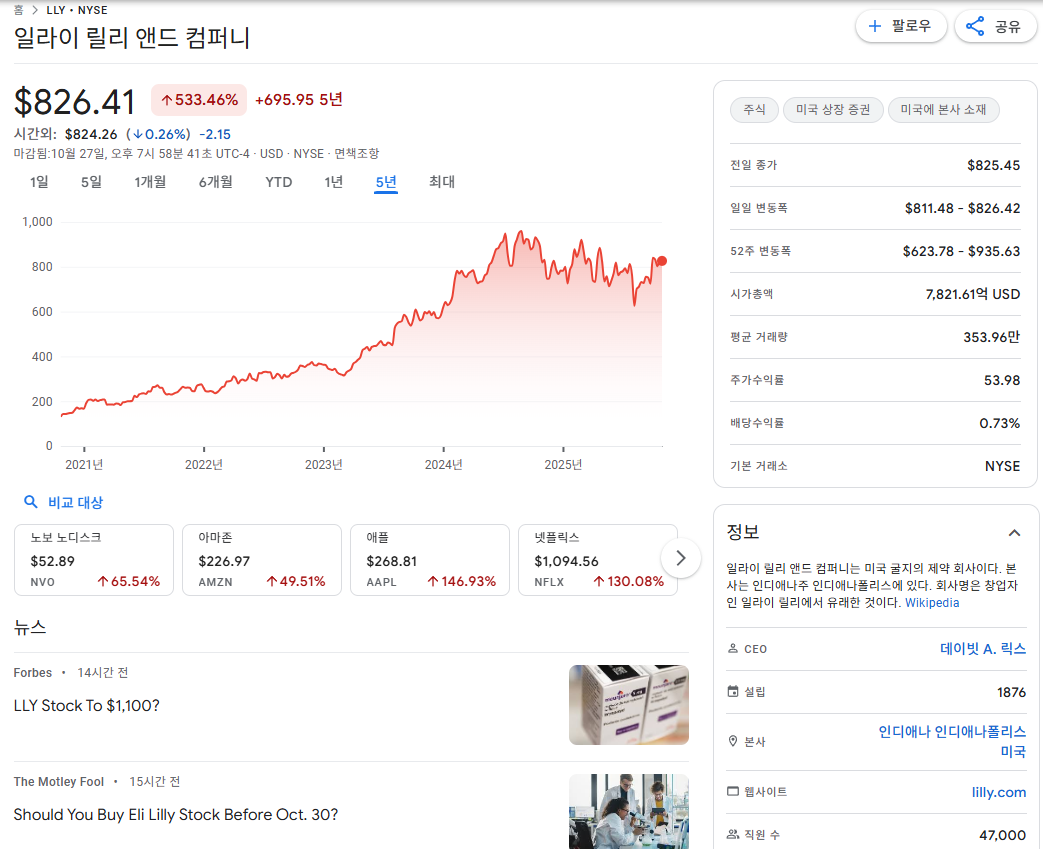This screenshot has height=849, width=1043.
Task: Collapse the 정보 section chevron
Action: pos(1014,532)
